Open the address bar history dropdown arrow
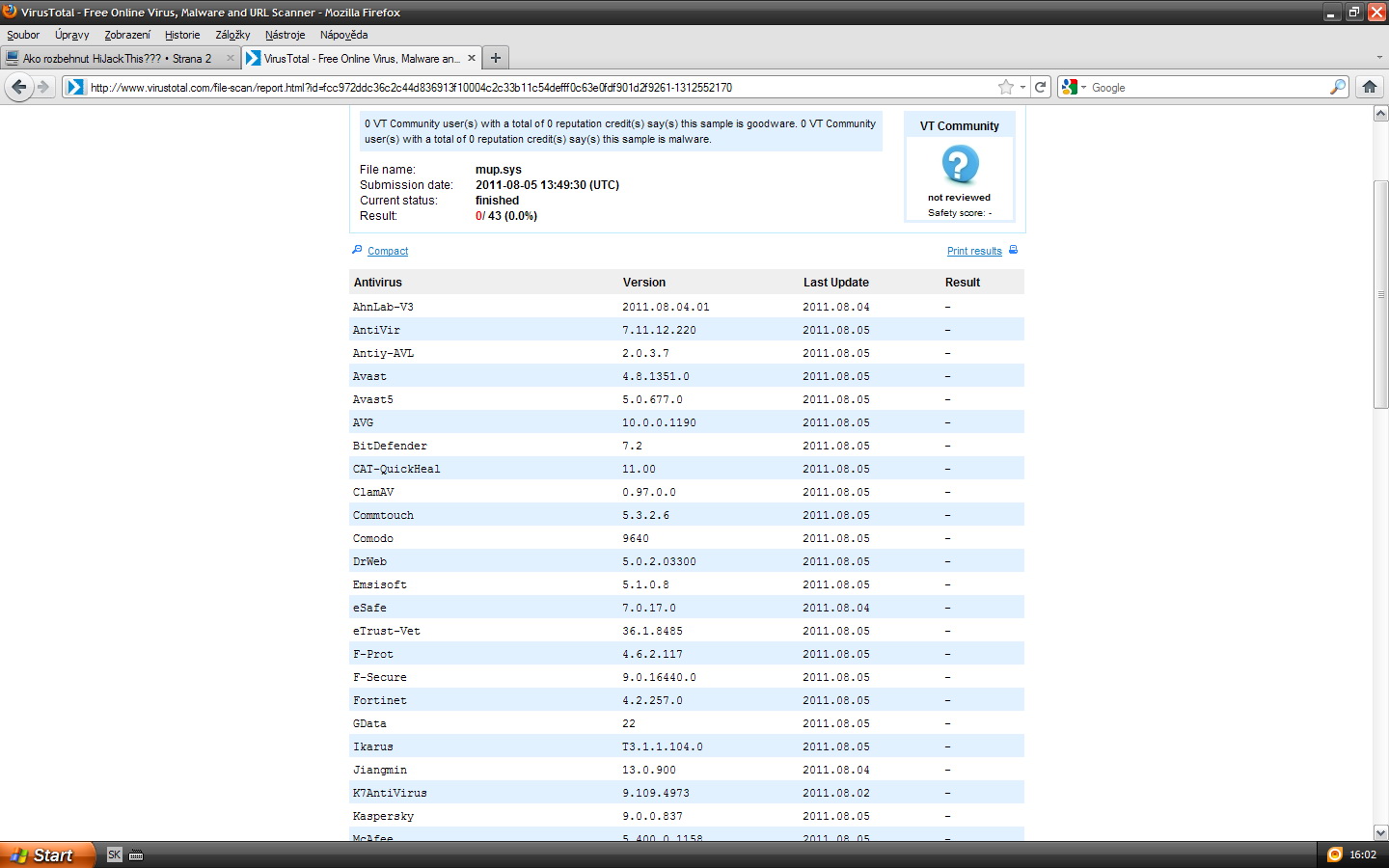This screenshot has width=1389, height=868. 1022,87
